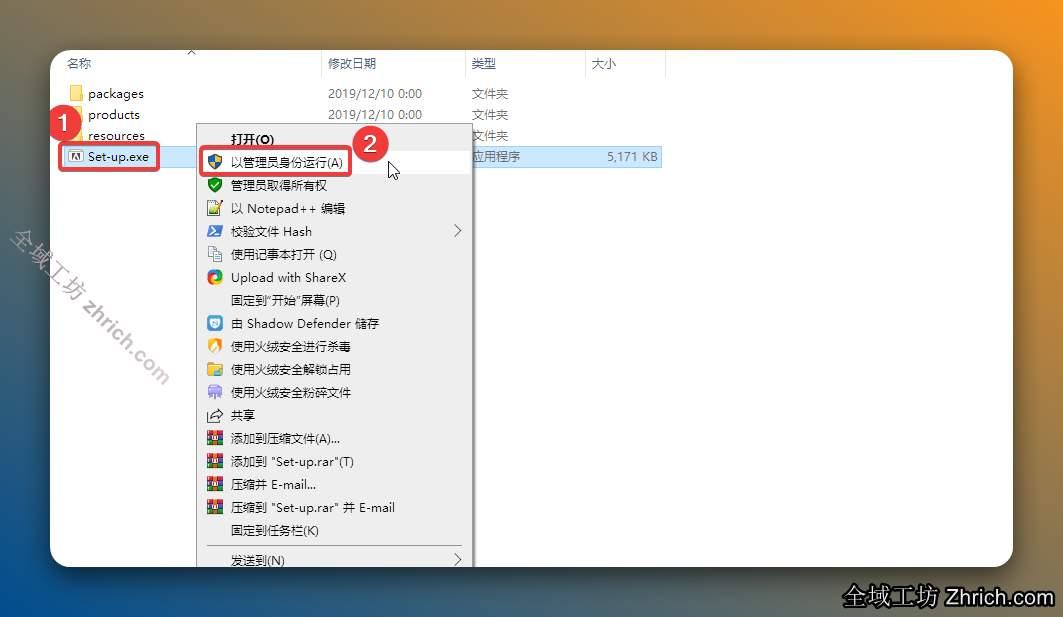This screenshot has width=1063, height=617.
Task: Choose 以 Notepad++ 编辑
Action: [x=335, y=208]
